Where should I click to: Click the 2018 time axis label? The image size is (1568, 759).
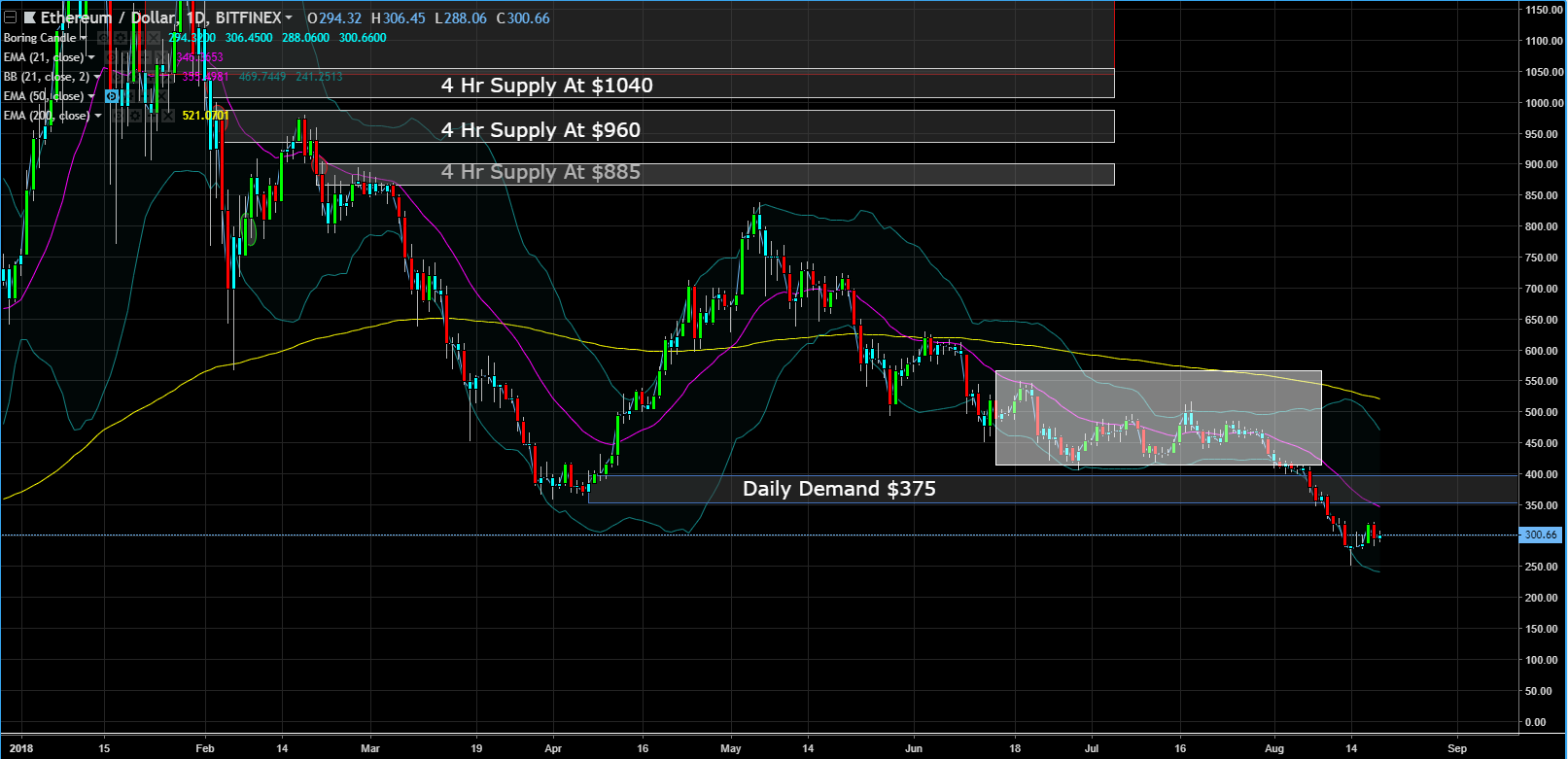point(20,748)
